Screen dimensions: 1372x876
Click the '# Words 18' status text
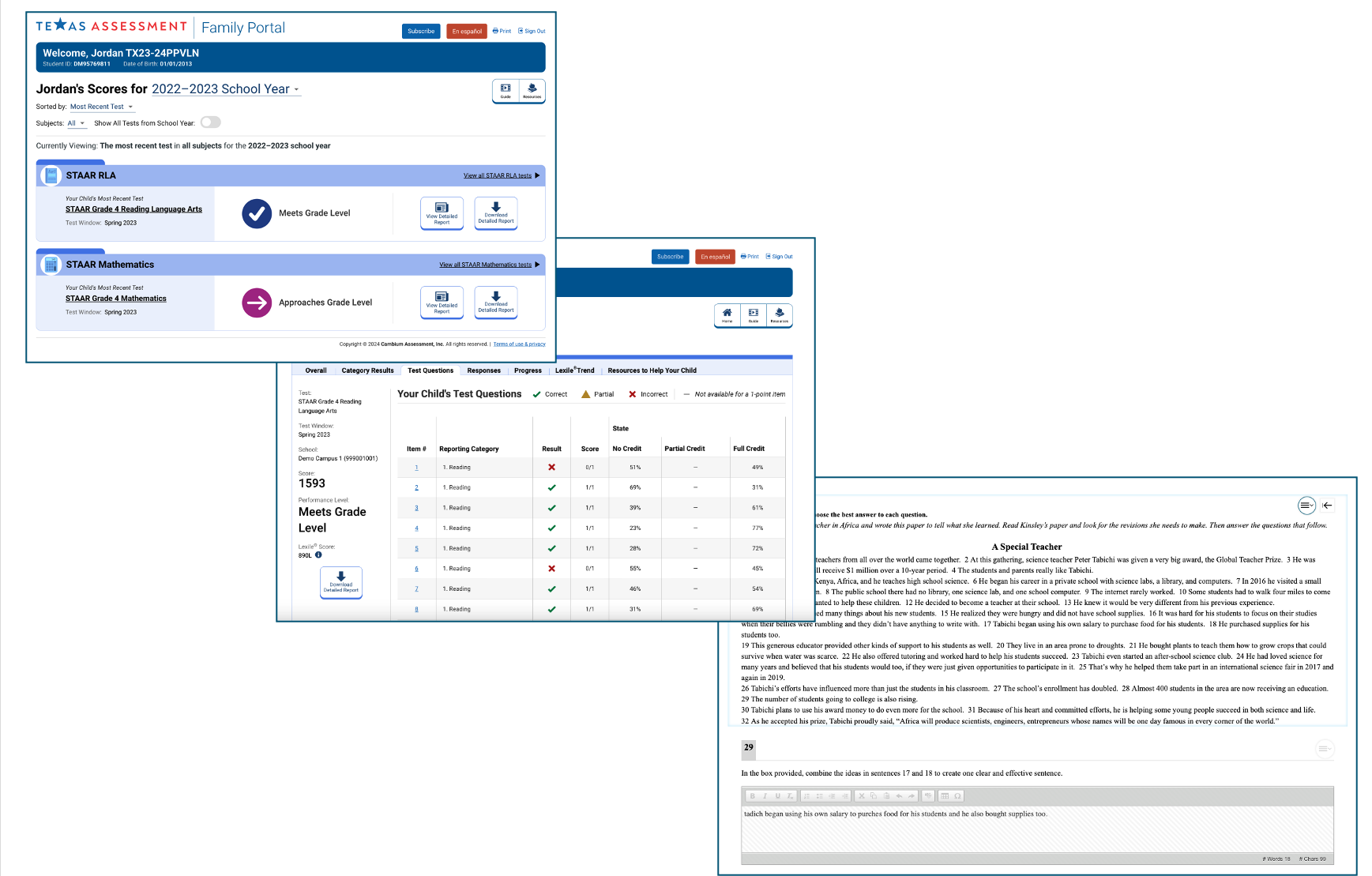click(x=1276, y=859)
